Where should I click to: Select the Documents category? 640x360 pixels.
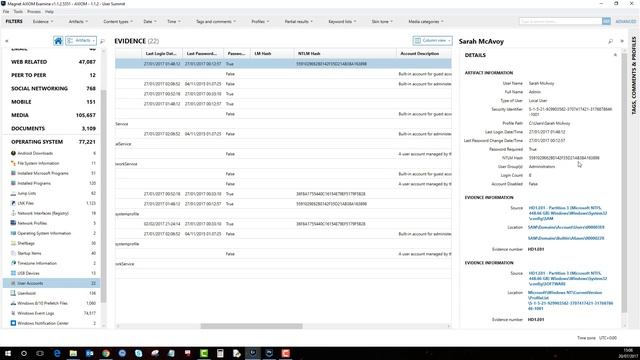(53, 129)
